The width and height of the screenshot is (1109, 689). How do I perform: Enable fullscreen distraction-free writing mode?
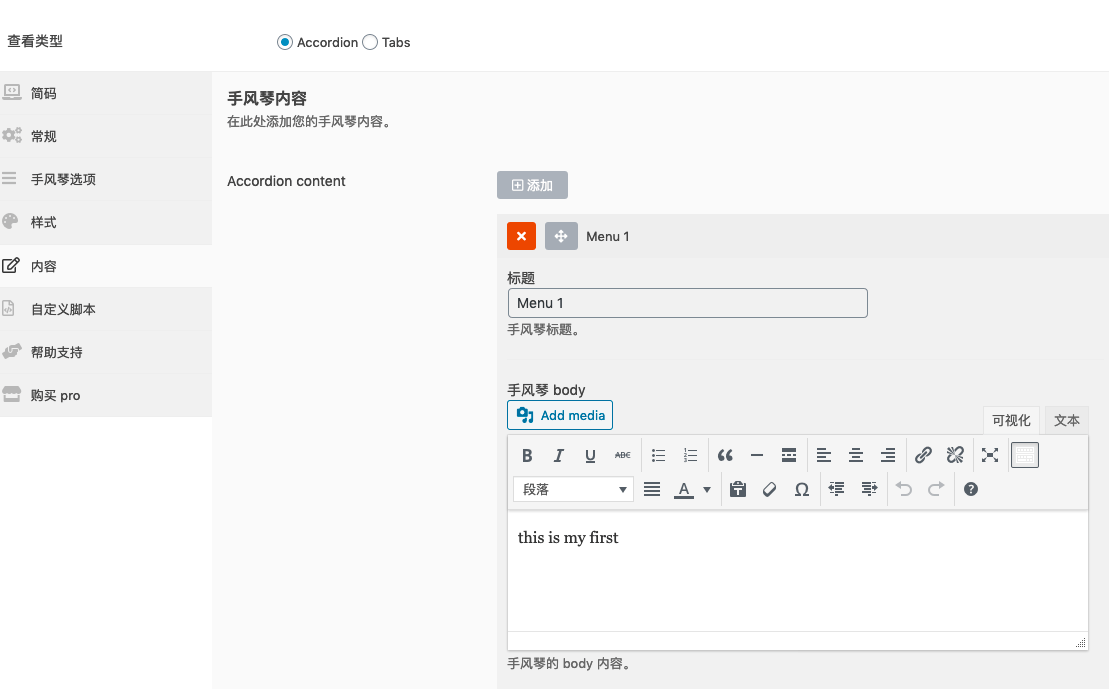pyautogui.click(x=990, y=456)
